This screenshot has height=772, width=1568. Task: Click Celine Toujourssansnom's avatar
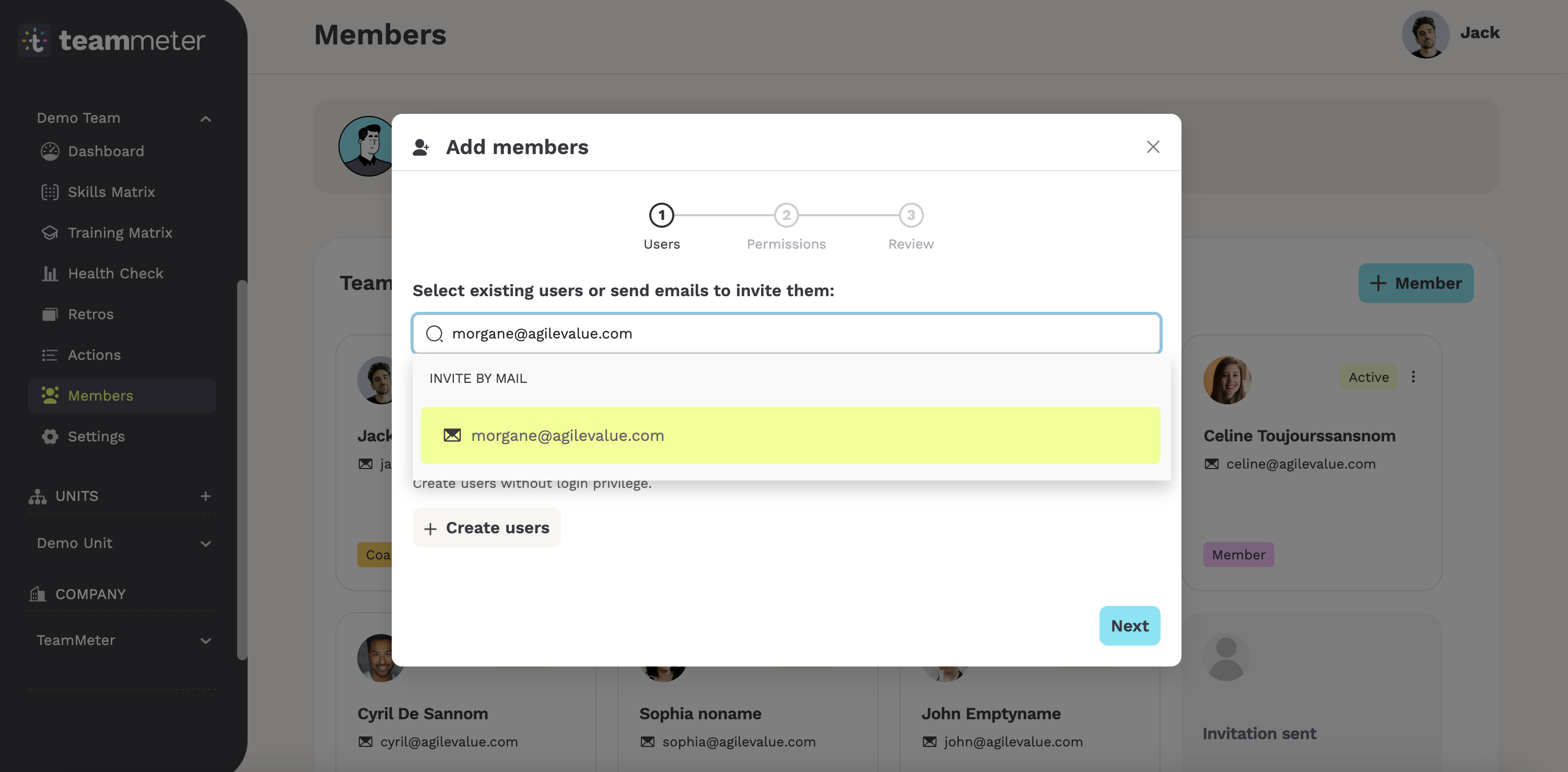point(1227,380)
